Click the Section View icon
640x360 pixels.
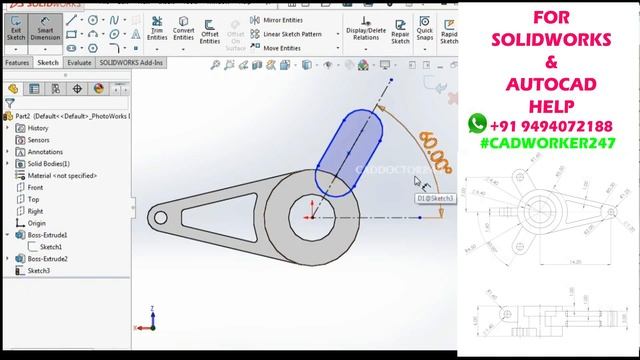coord(257,65)
